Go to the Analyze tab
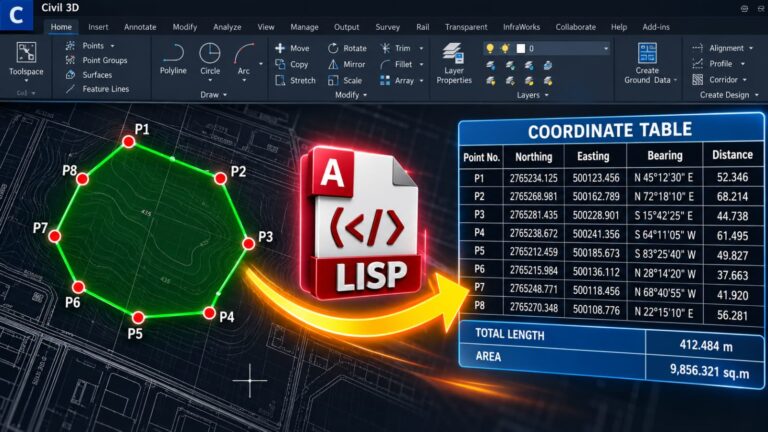This screenshot has width=768, height=432. [x=227, y=27]
